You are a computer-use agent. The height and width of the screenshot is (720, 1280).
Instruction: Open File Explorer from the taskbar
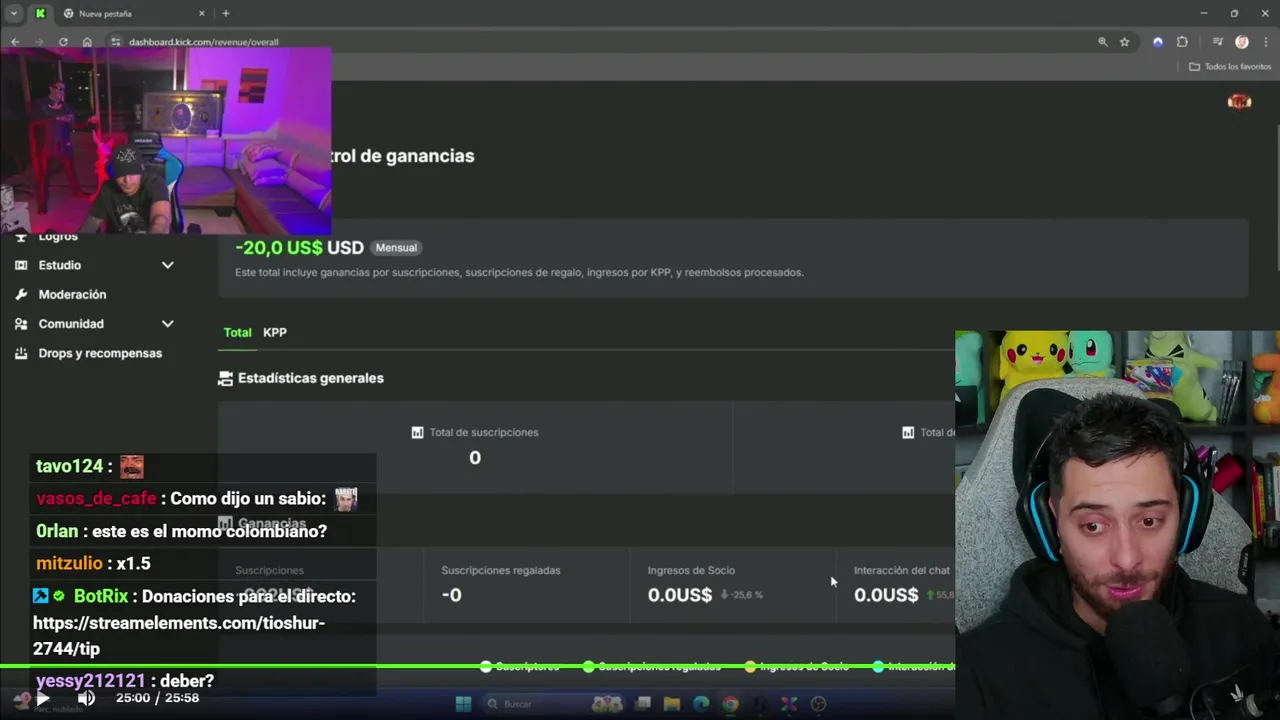[x=672, y=704]
